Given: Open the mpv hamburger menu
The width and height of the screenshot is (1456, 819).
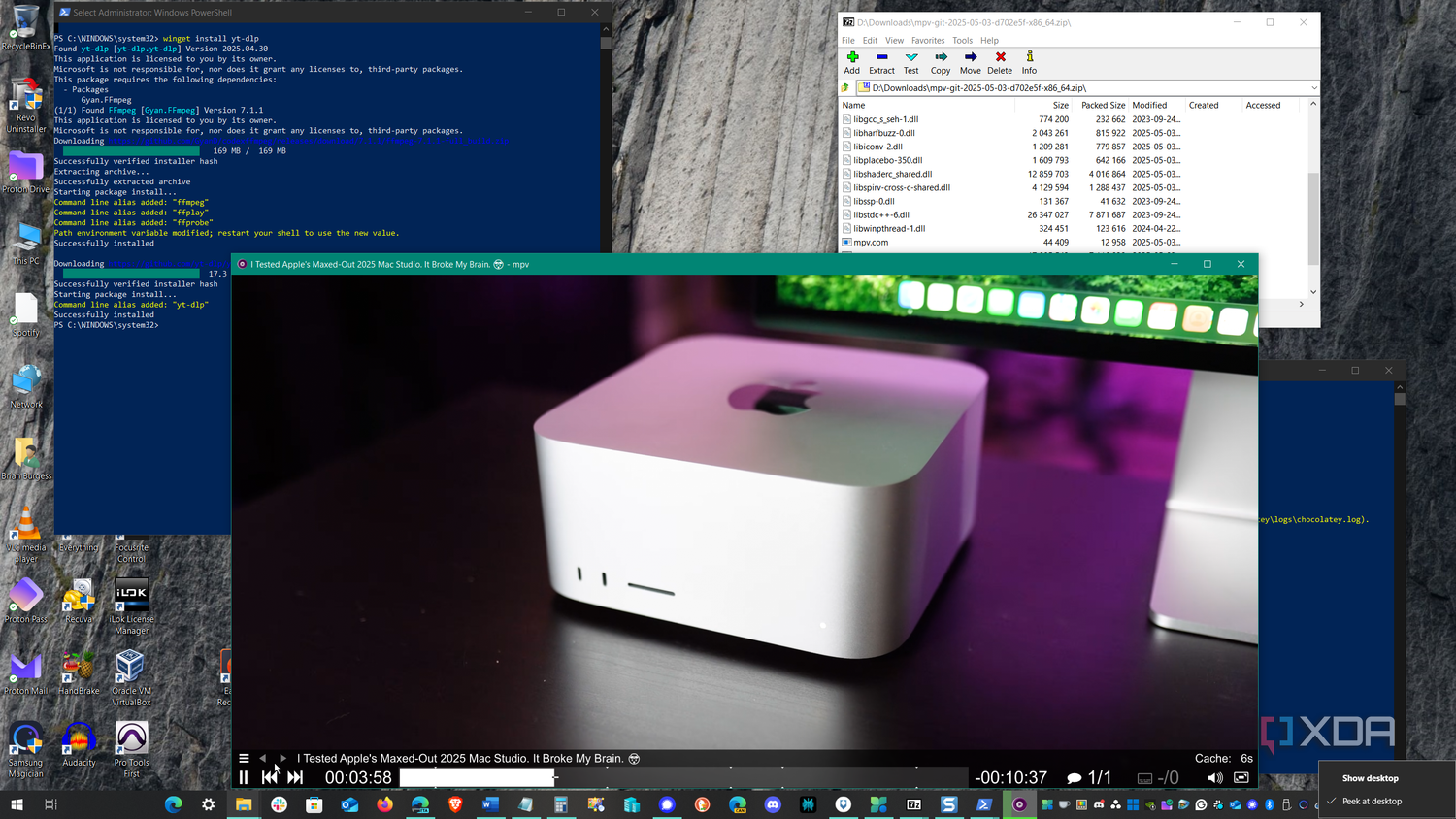Looking at the screenshot, I should click(244, 759).
